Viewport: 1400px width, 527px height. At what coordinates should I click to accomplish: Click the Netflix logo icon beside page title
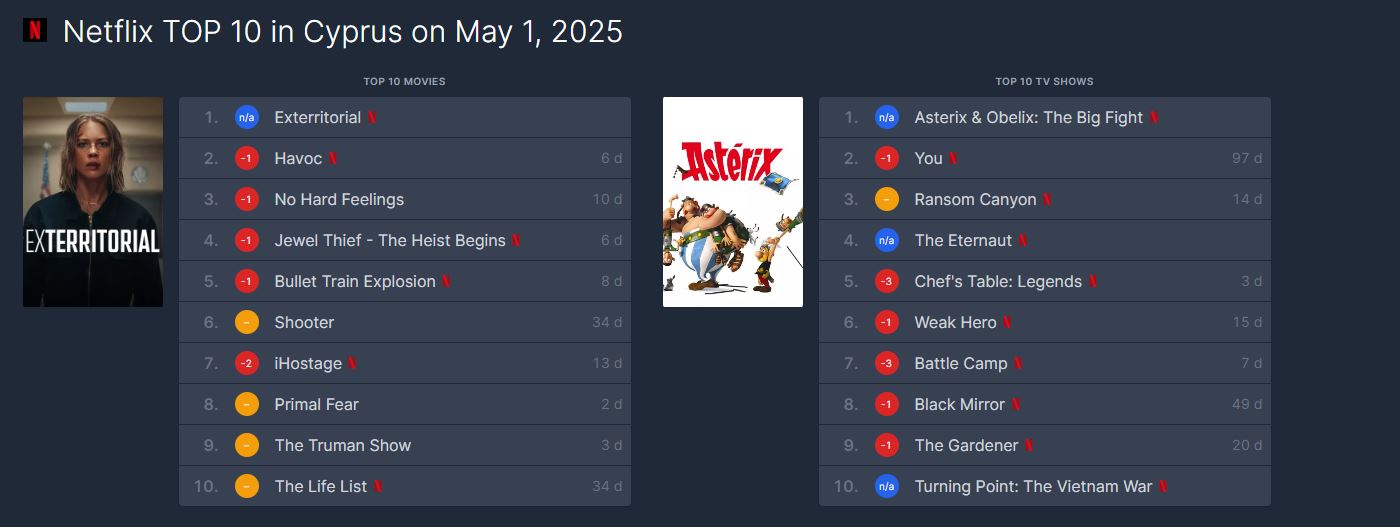(35, 31)
